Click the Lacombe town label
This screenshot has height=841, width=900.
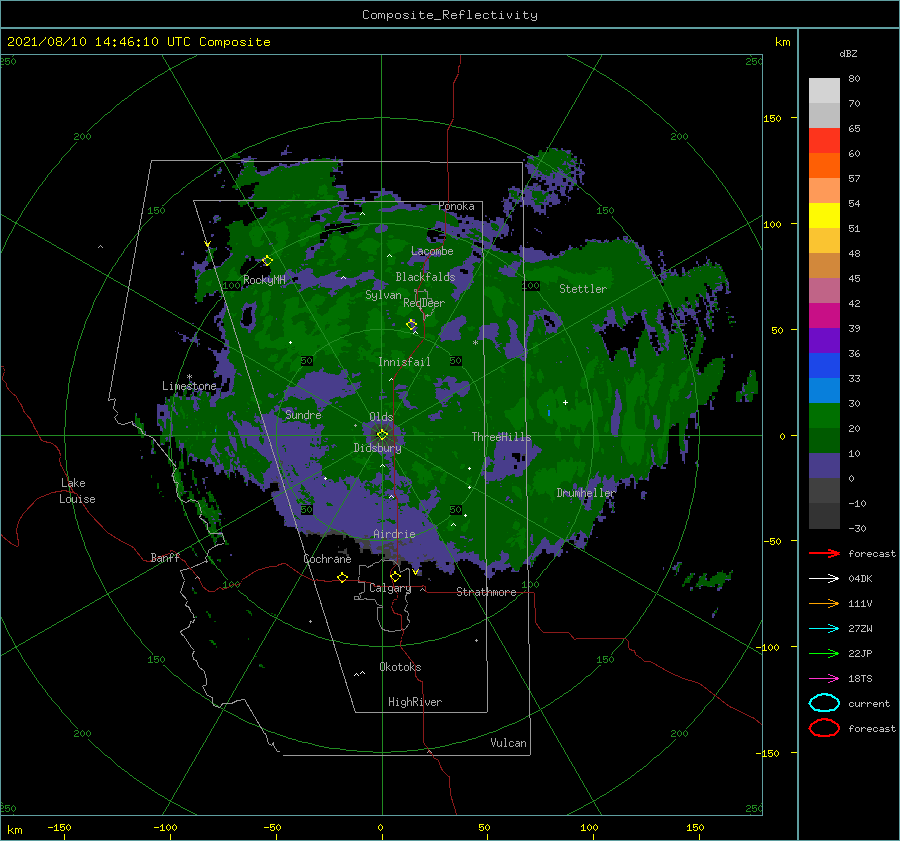tap(432, 251)
